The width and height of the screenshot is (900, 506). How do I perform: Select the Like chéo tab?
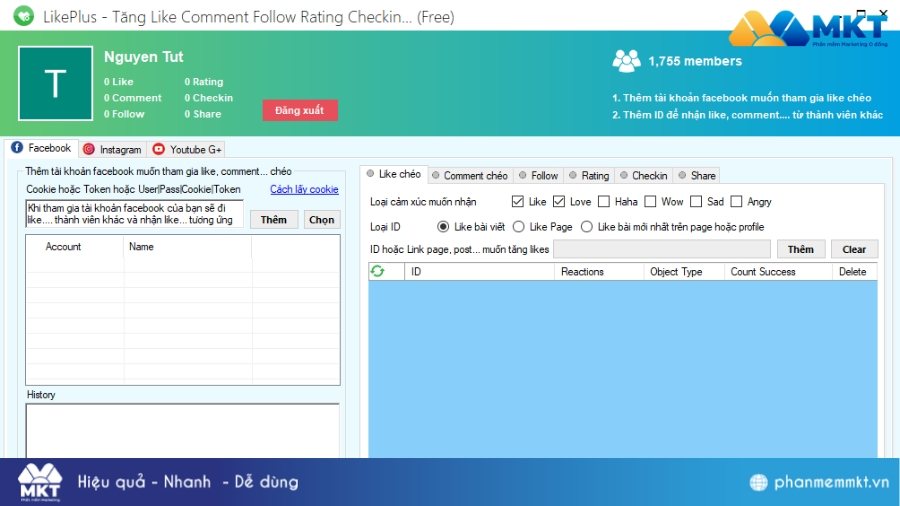click(x=394, y=174)
